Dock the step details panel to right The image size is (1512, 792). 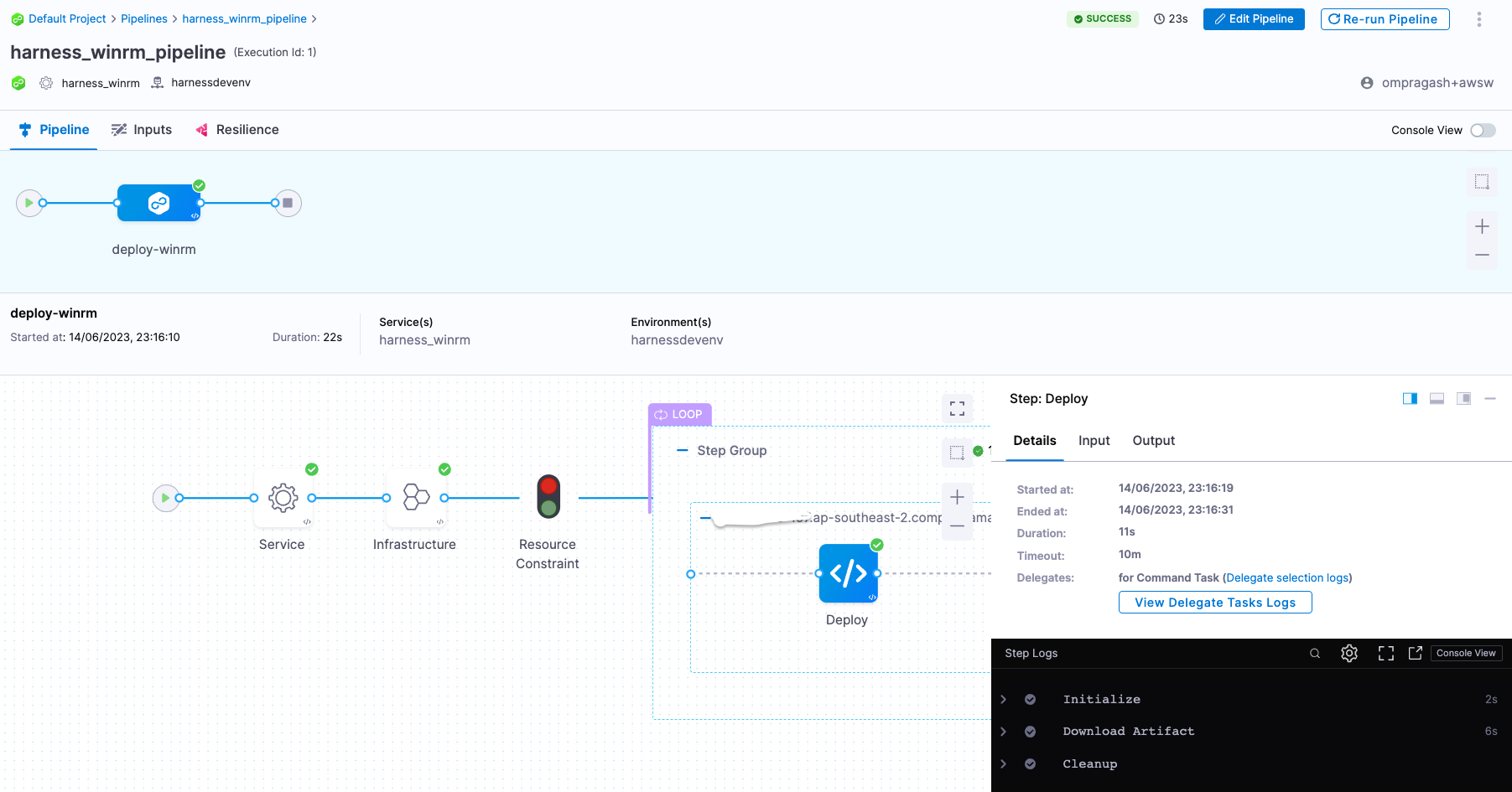[x=1410, y=399]
